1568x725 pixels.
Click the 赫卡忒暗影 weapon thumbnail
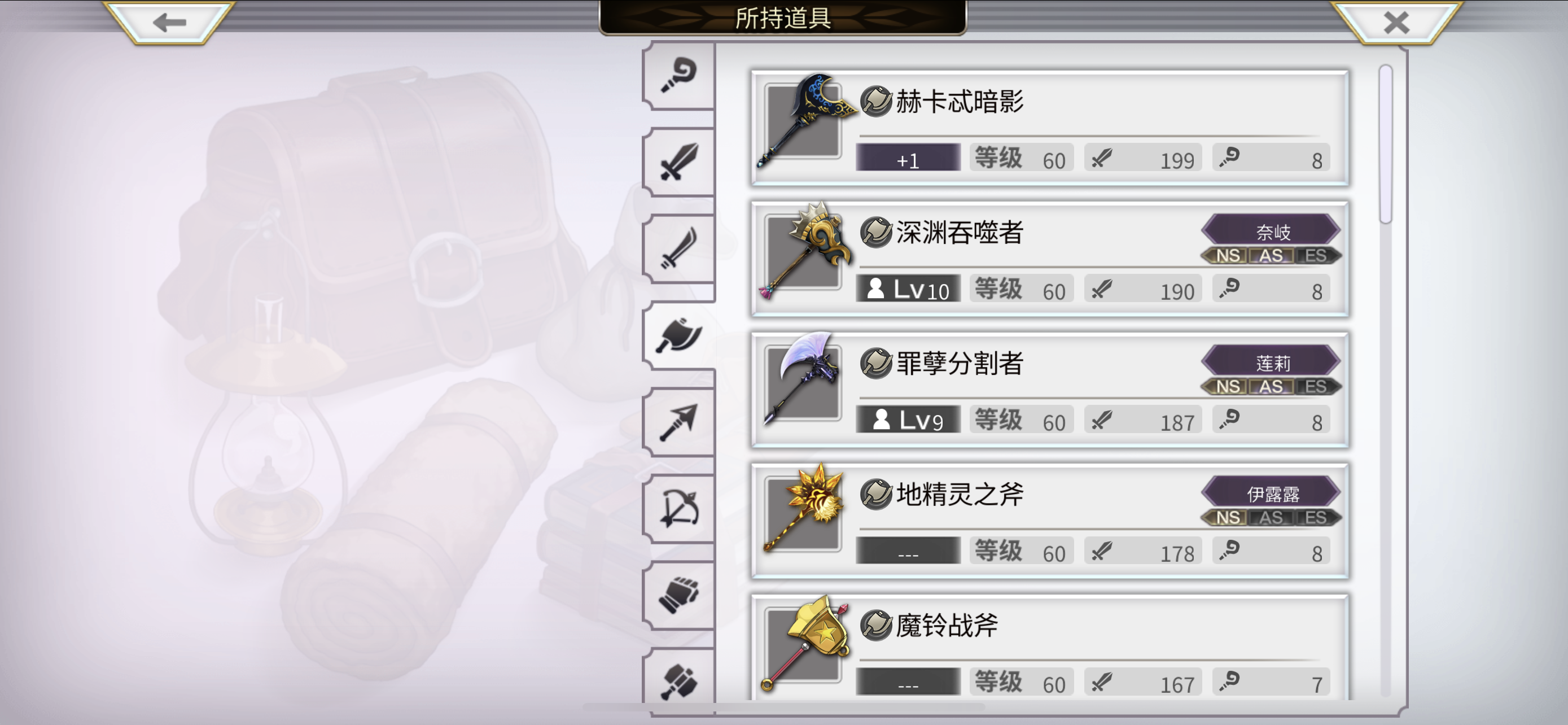pos(804,121)
